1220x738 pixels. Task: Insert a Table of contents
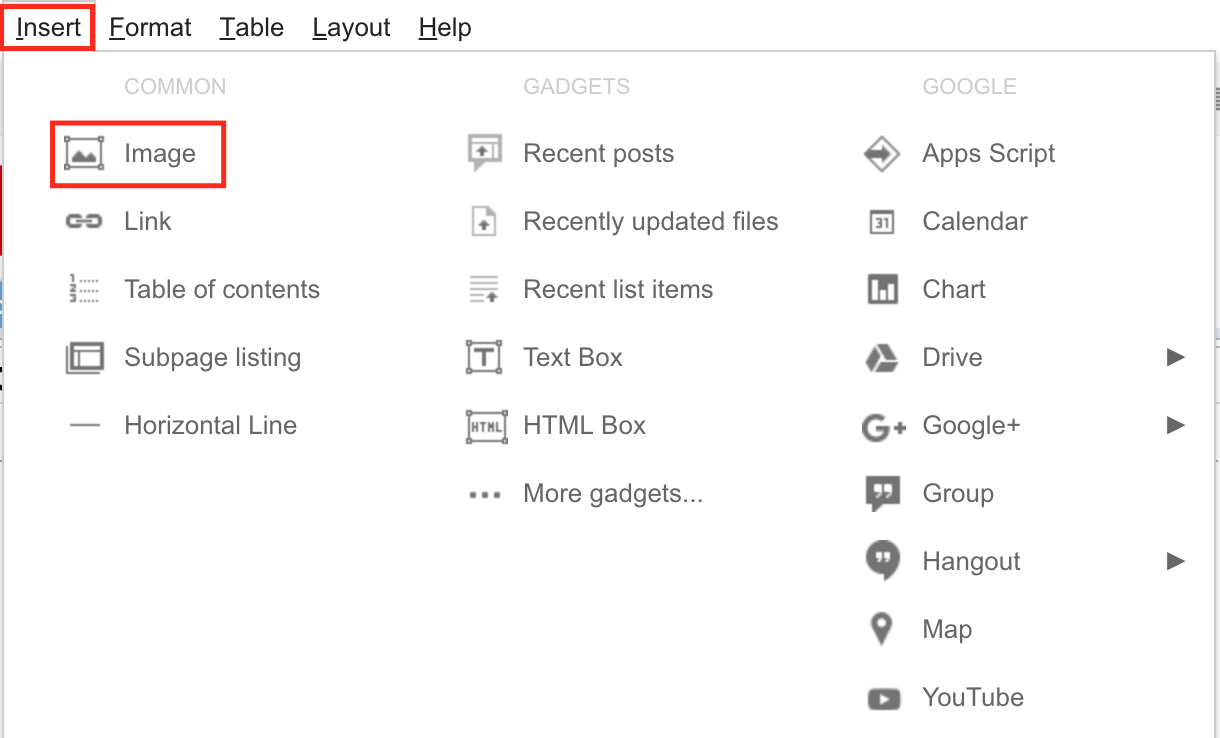[x=222, y=289]
